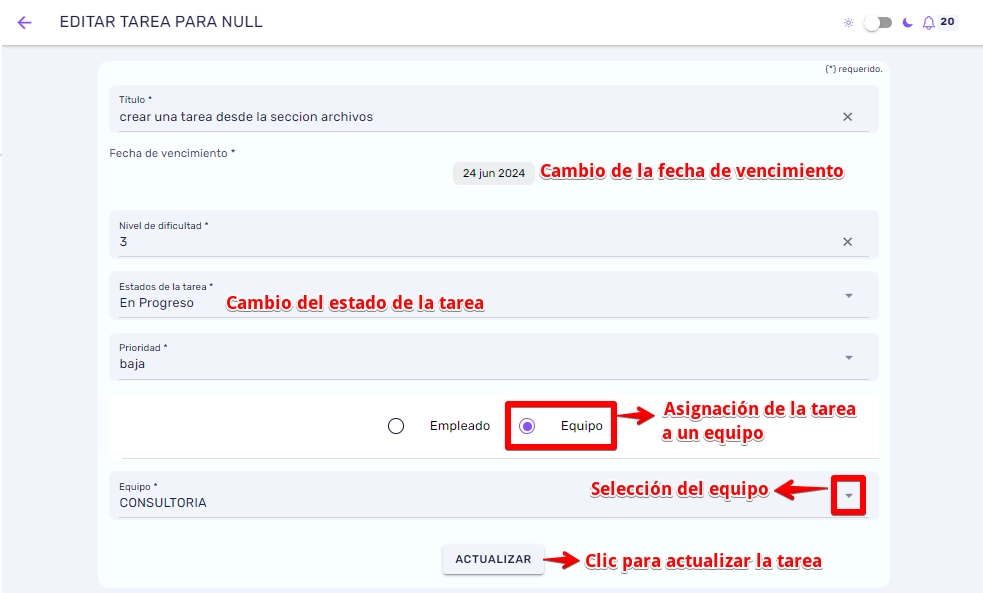Click the Empleado option label
Viewport: 983px width, 593px height.
coord(460,426)
